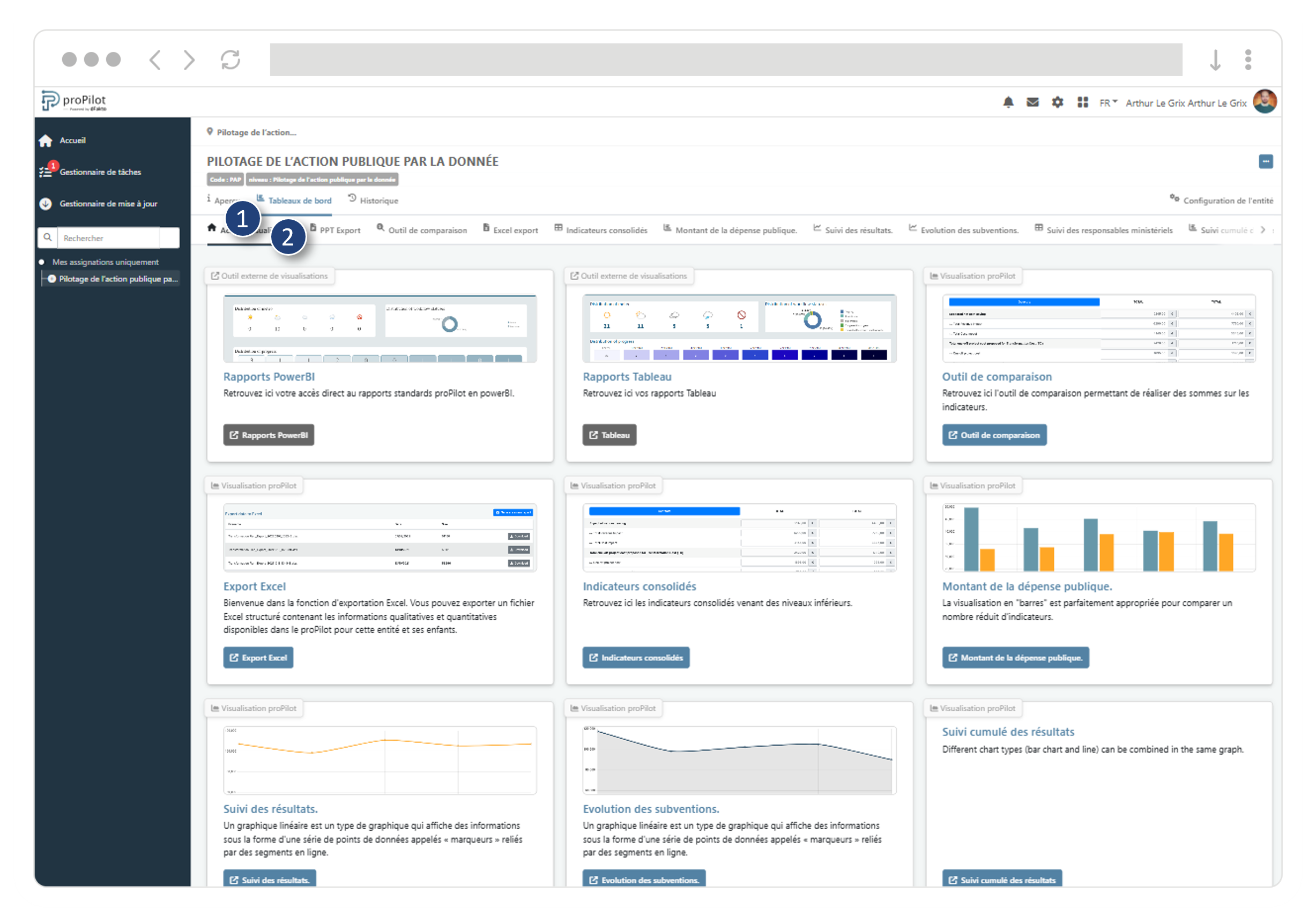Screen dimensions: 1316x923
Task: Switch to Historique tab
Action: 373,200
